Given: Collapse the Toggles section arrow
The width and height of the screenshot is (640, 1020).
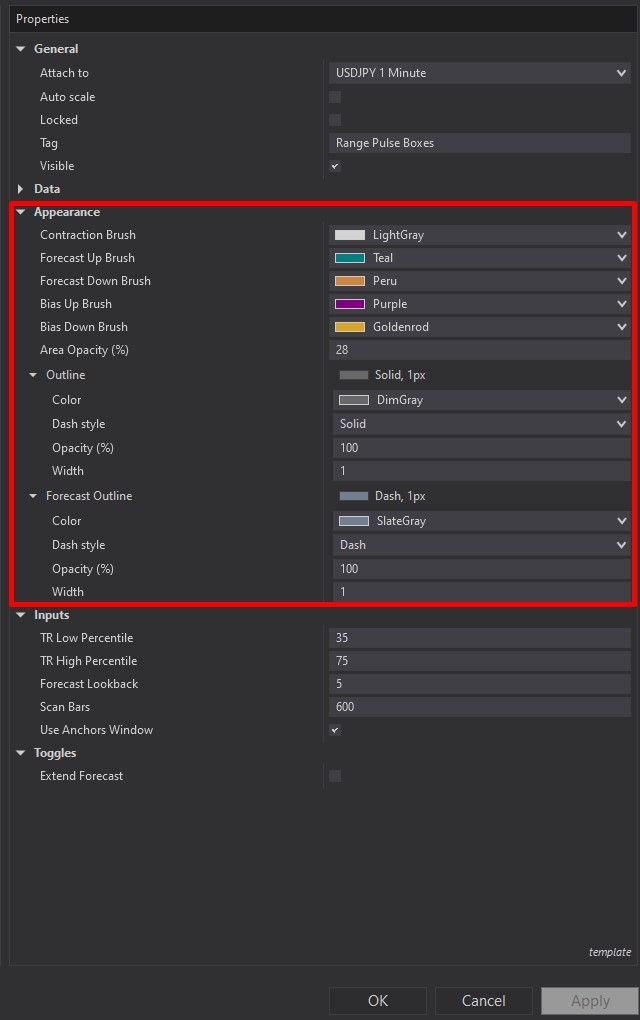Looking at the screenshot, I should [x=21, y=753].
